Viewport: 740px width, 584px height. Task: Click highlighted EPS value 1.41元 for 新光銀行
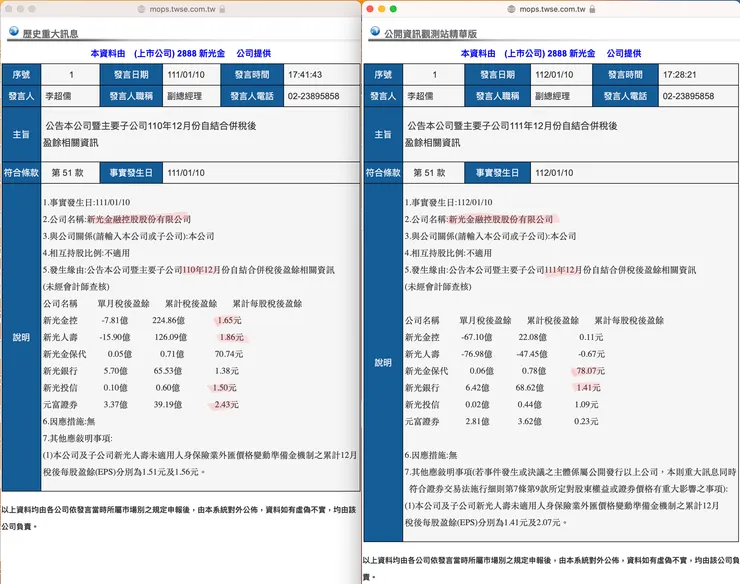pyautogui.click(x=589, y=388)
